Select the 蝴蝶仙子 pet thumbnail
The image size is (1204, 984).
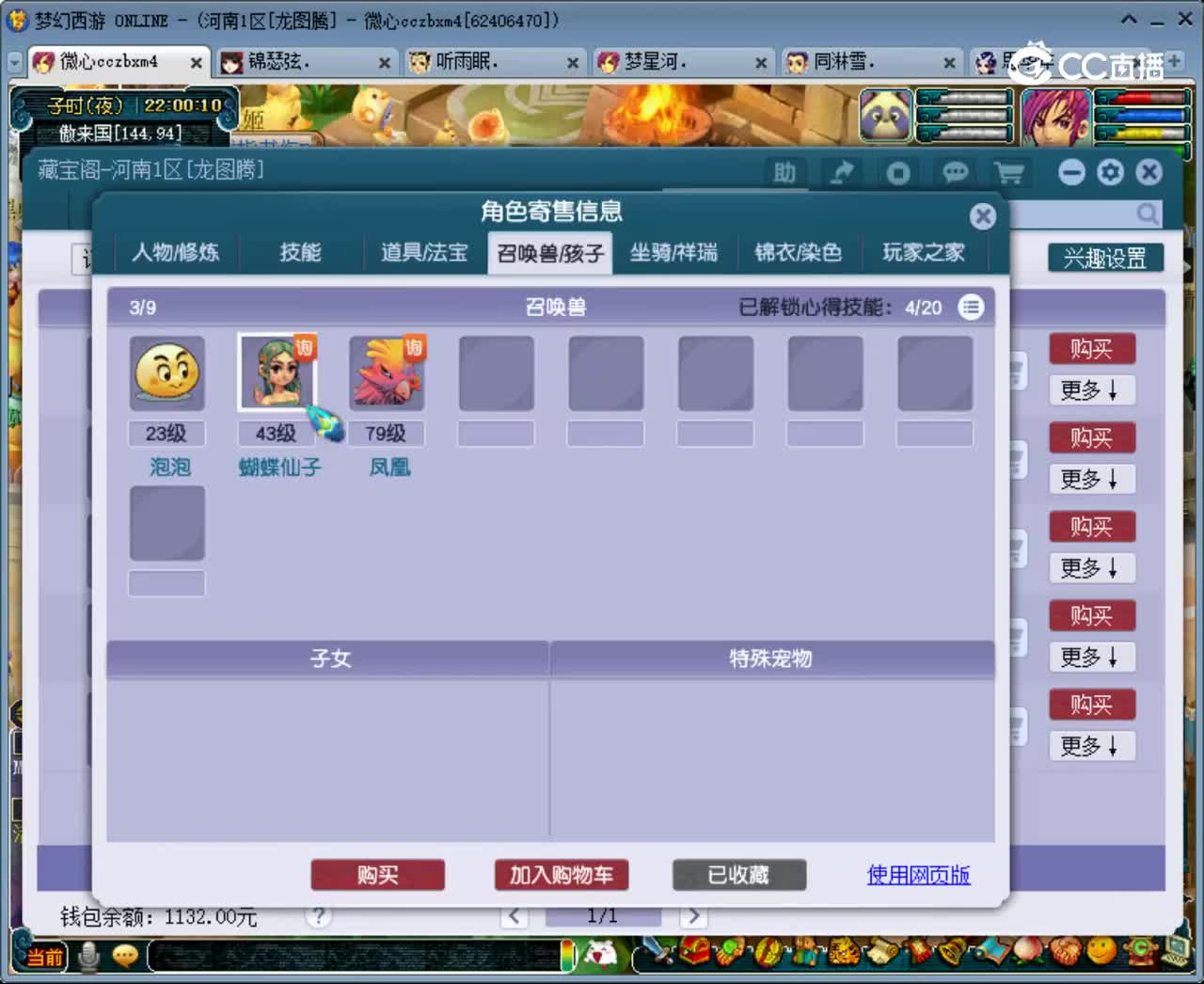(x=277, y=373)
